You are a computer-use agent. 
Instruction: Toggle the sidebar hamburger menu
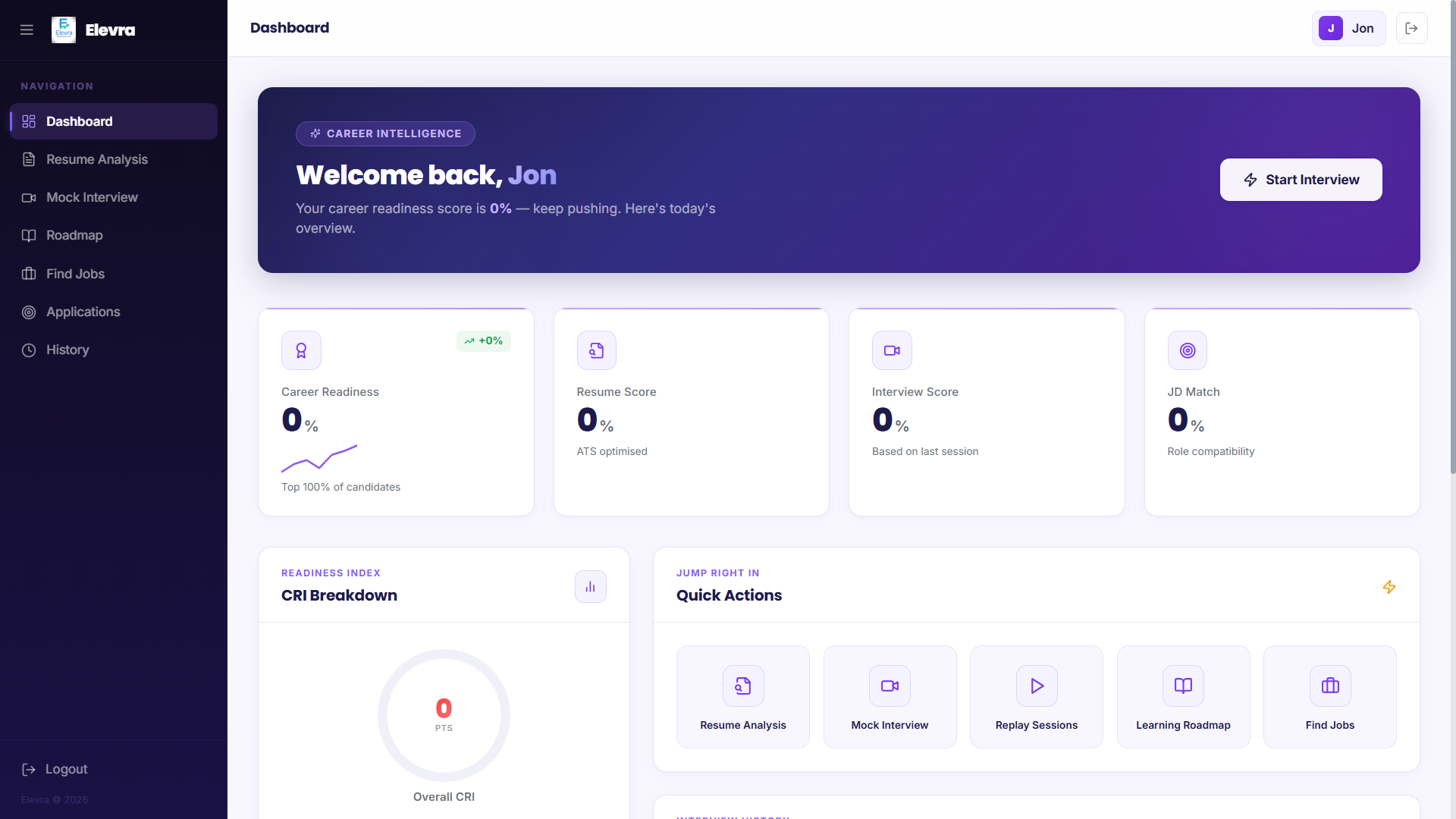pyautogui.click(x=27, y=30)
